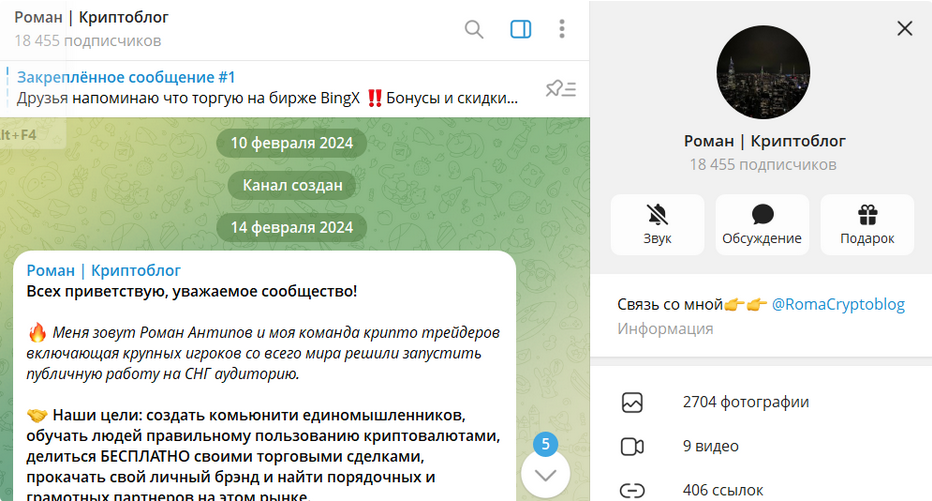Click the channel title in chat header
The image size is (932, 501).
click(92, 18)
